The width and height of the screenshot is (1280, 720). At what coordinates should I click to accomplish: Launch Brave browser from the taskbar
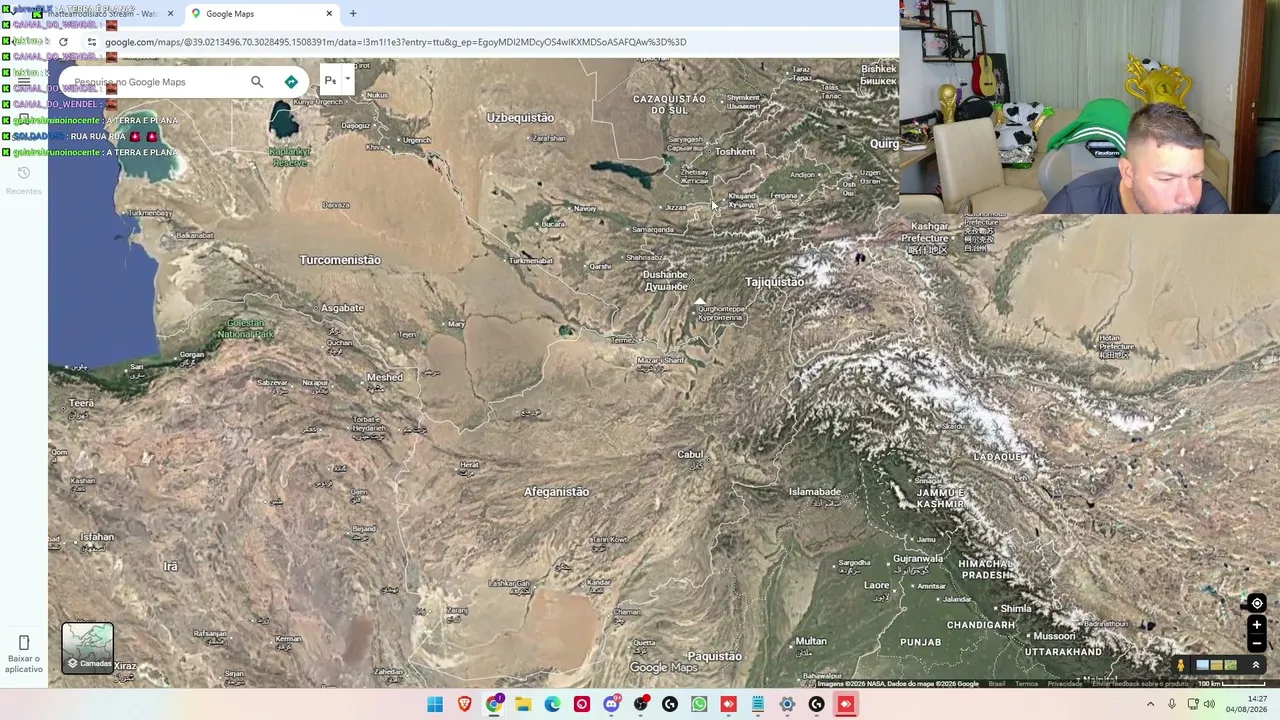(464, 704)
